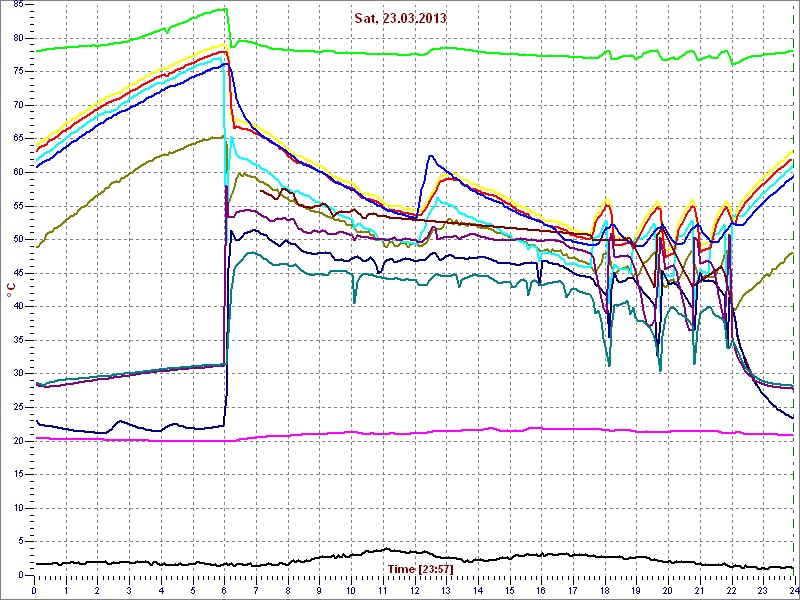Click the y-axis value 50
Screen dimensions: 800x600
(18, 239)
